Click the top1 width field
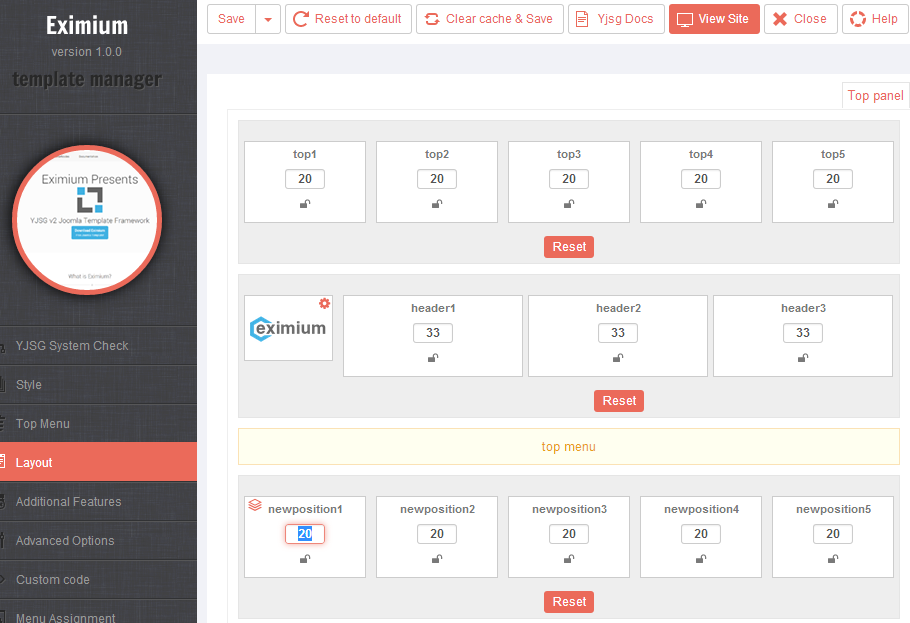Screen dimensions: 910x623 [305, 179]
